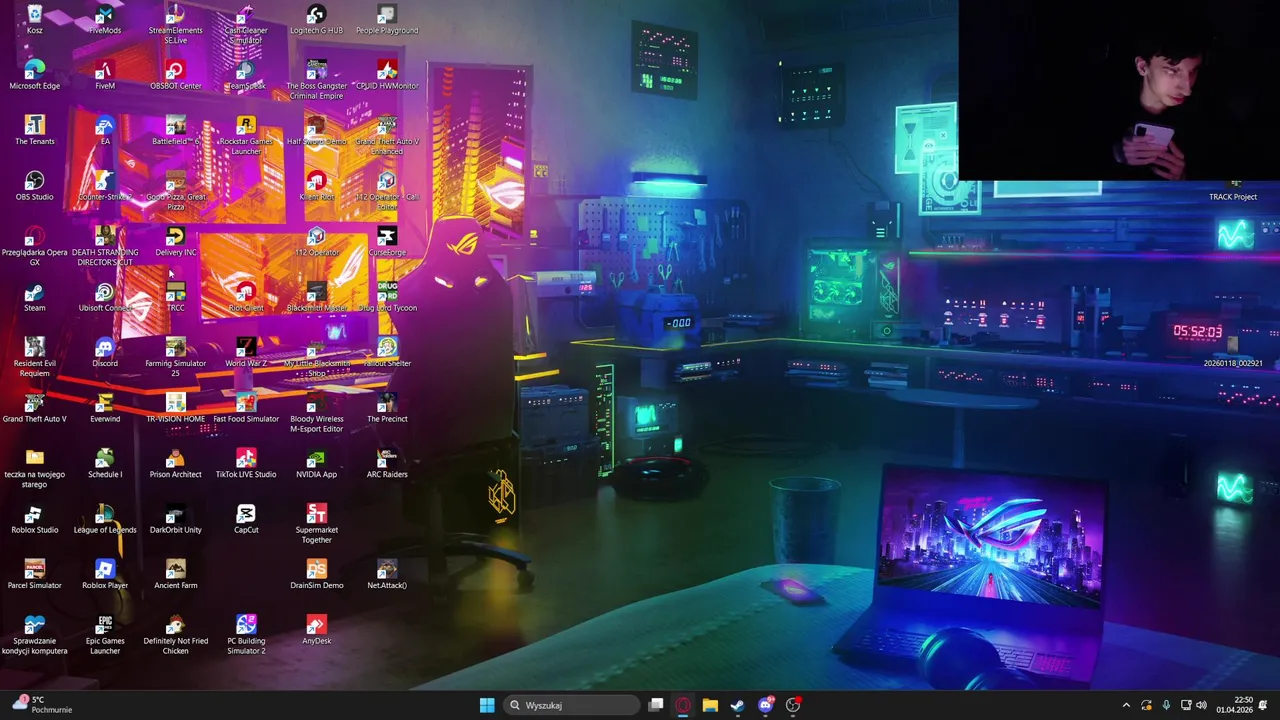Screen dimensions: 1280x720
Task: Select Roblox Player shortcut
Action: (105, 575)
